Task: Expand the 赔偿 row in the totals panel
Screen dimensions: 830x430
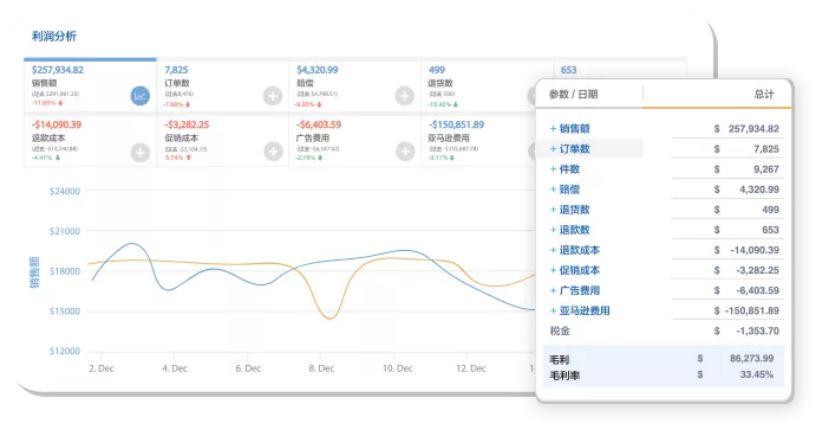Action: [553, 189]
